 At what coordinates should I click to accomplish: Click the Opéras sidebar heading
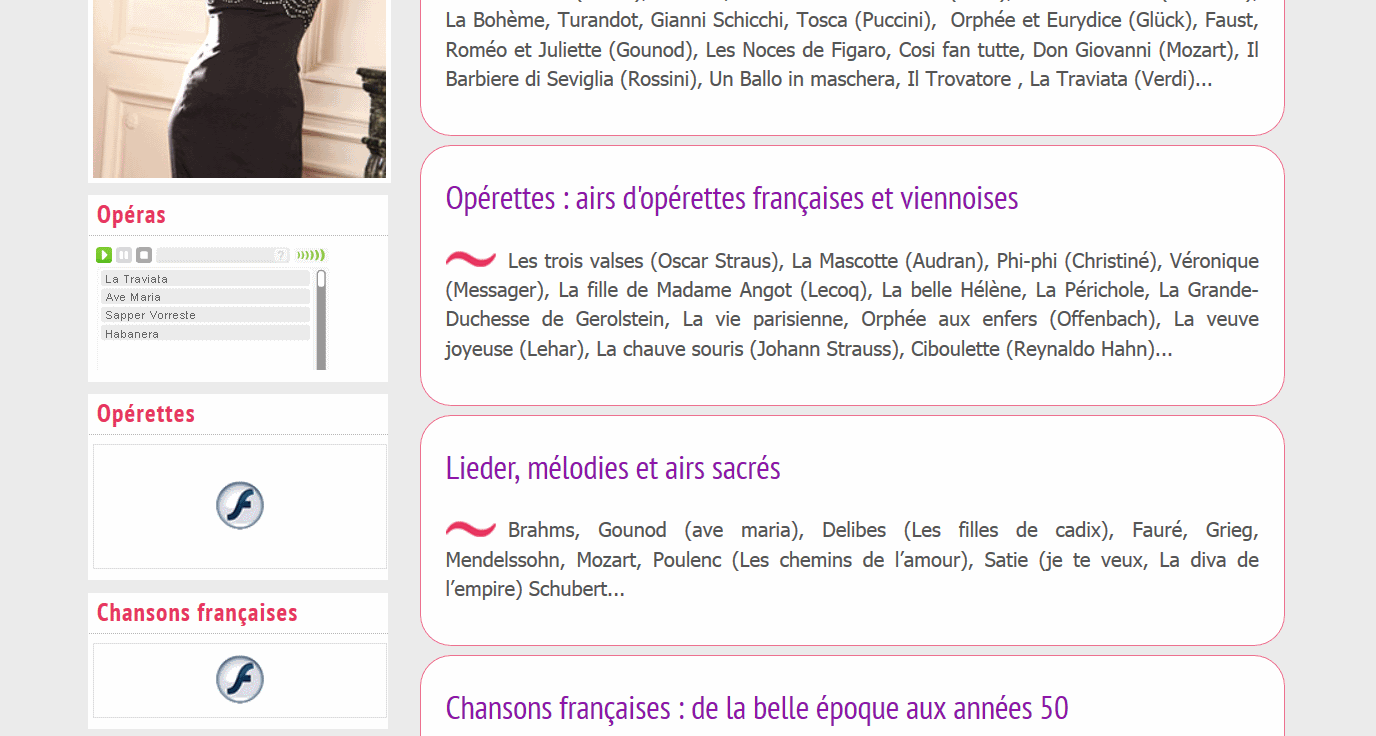point(131,215)
